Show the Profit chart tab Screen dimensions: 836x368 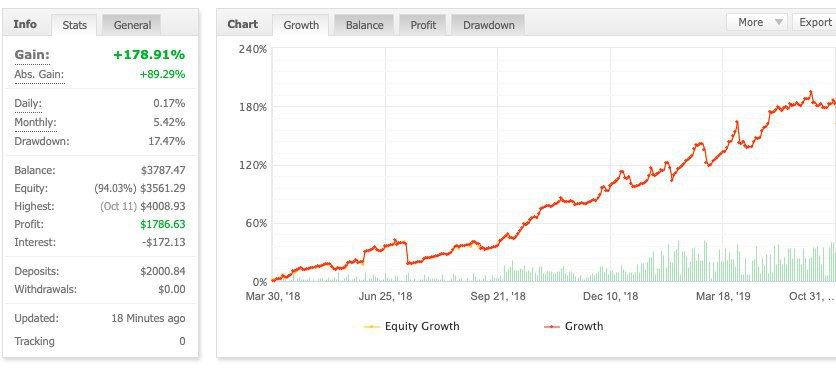coord(423,25)
